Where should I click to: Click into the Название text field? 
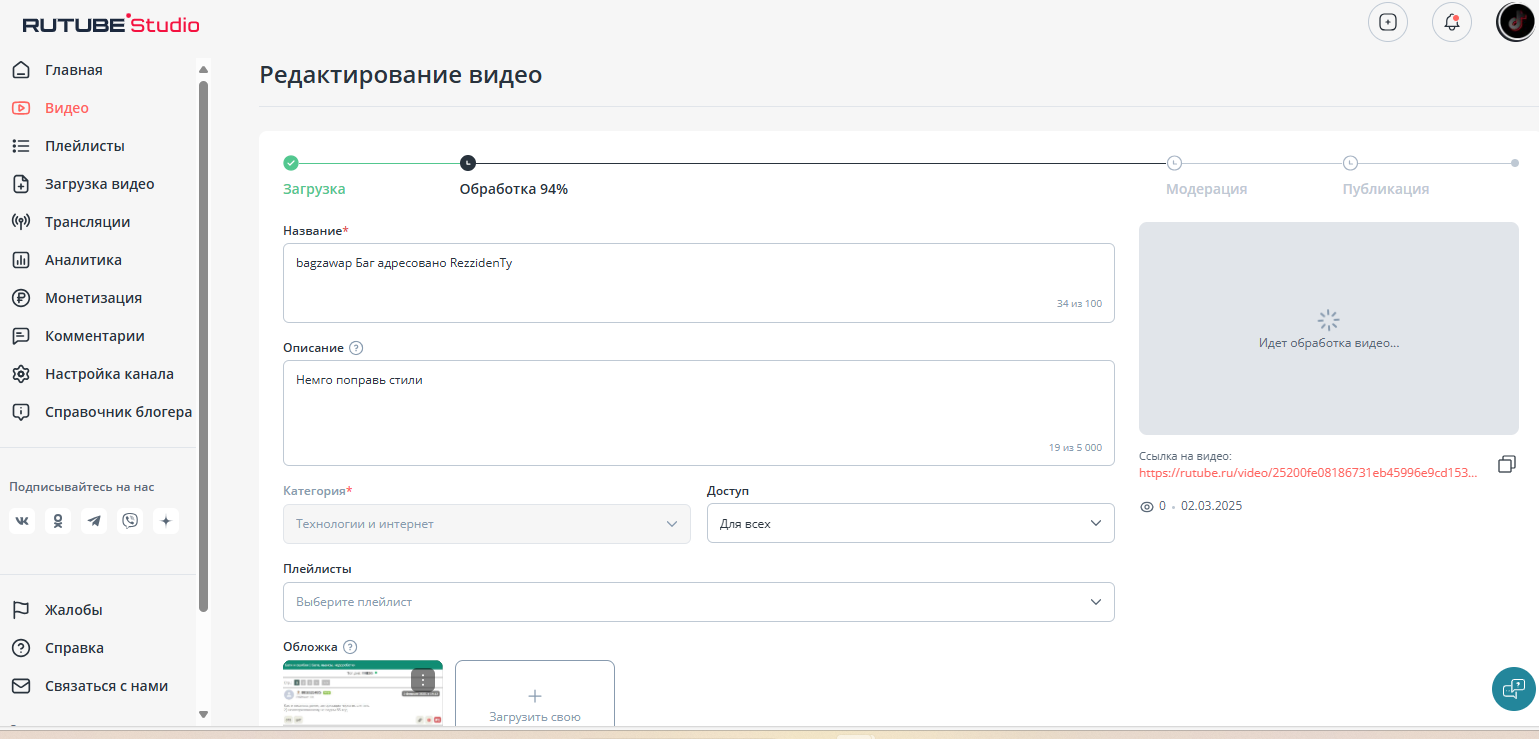pos(698,282)
